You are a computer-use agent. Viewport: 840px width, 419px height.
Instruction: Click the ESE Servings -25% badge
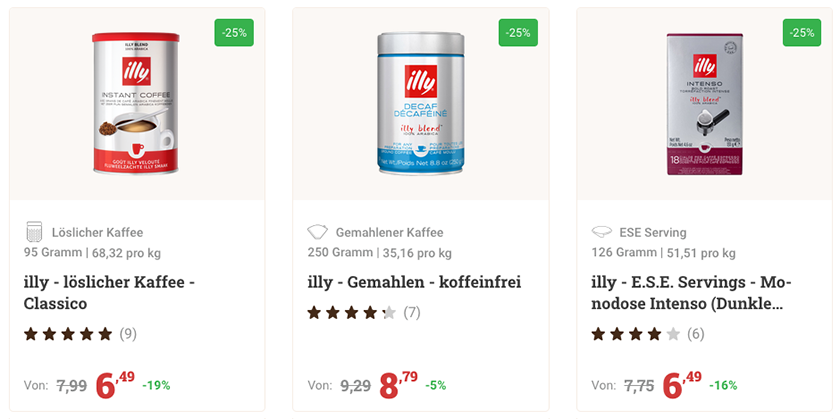click(x=802, y=33)
